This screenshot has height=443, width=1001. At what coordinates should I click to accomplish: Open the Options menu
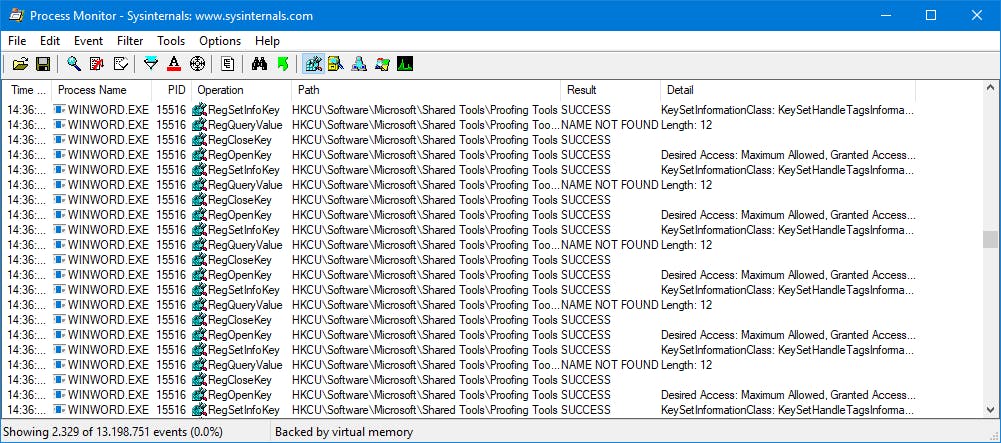[220, 41]
